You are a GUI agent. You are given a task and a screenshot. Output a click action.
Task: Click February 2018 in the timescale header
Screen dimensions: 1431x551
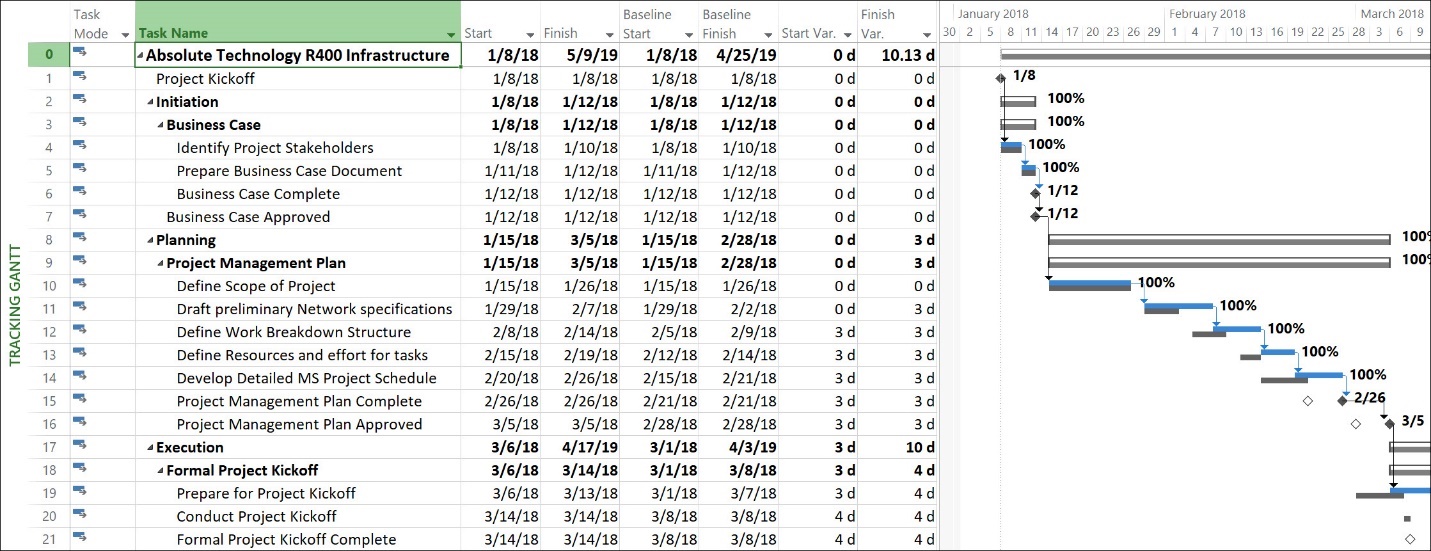pos(1207,14)
